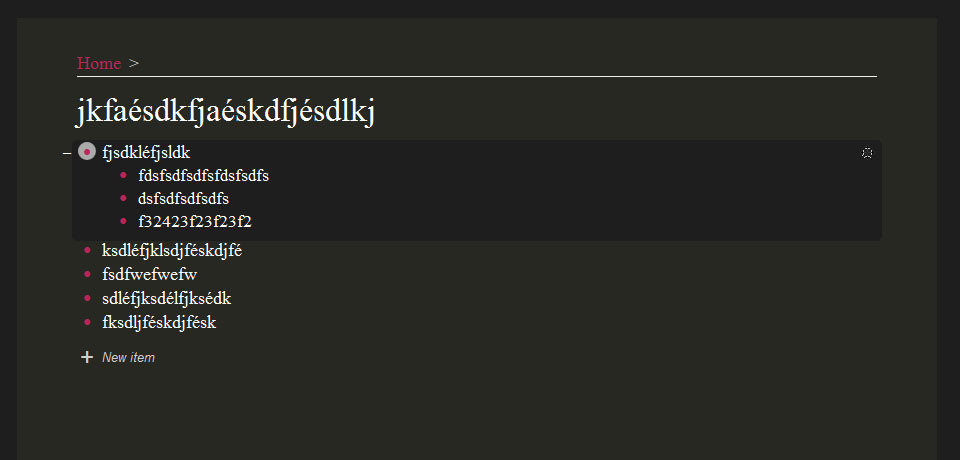Image resolution: width=960 pixels, height=460 pixels.
Task: Select the fdsfsdfsdfsfdsfsdfs sub-item text
Action: (x=204, y=176)
